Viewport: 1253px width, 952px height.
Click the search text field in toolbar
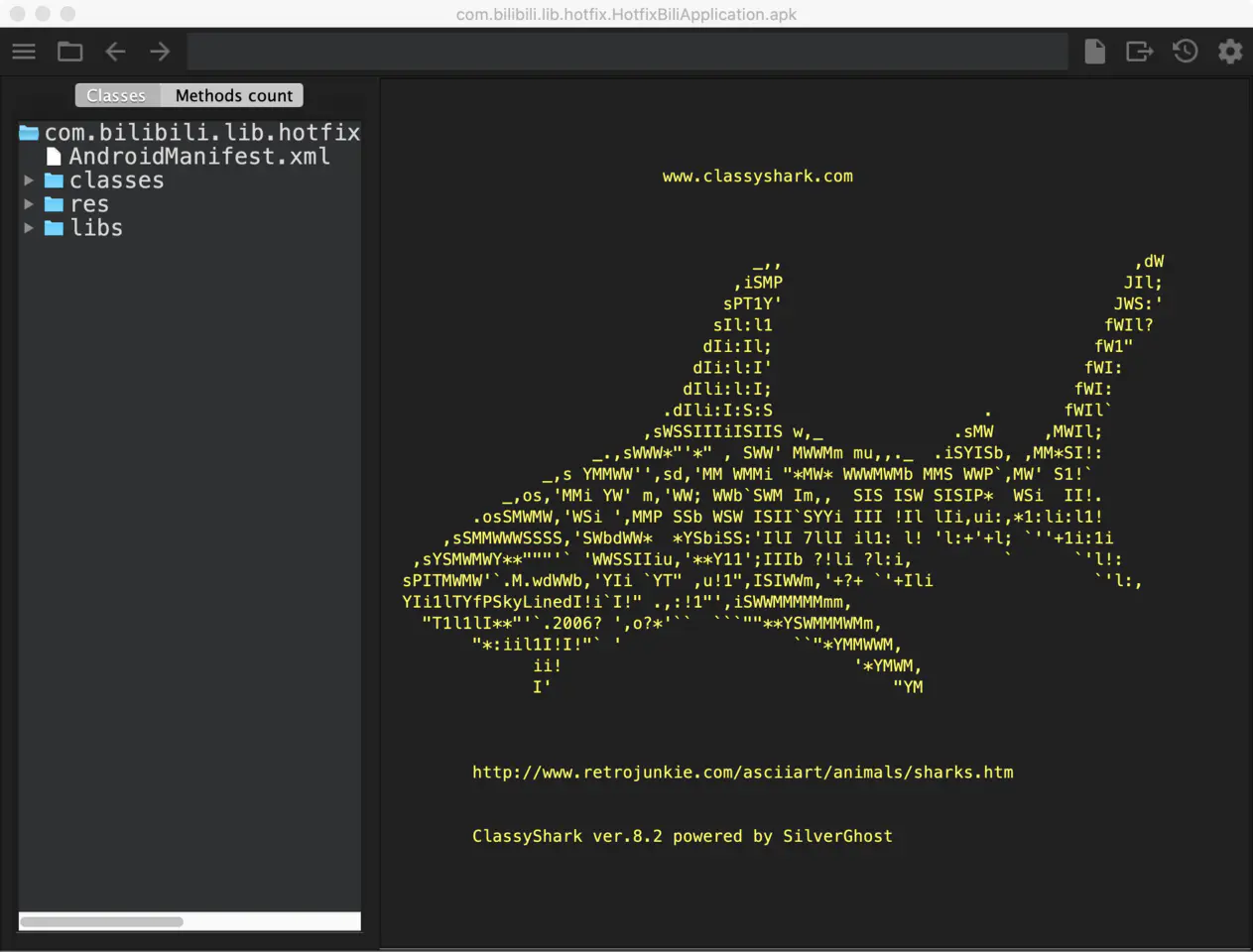coord(628,52)
